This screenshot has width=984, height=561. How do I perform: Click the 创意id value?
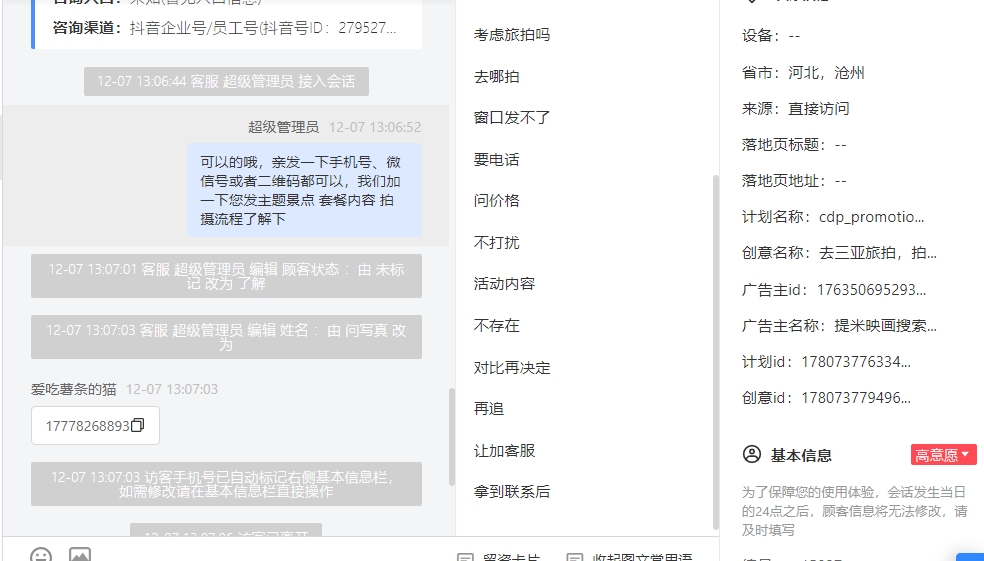856,398
